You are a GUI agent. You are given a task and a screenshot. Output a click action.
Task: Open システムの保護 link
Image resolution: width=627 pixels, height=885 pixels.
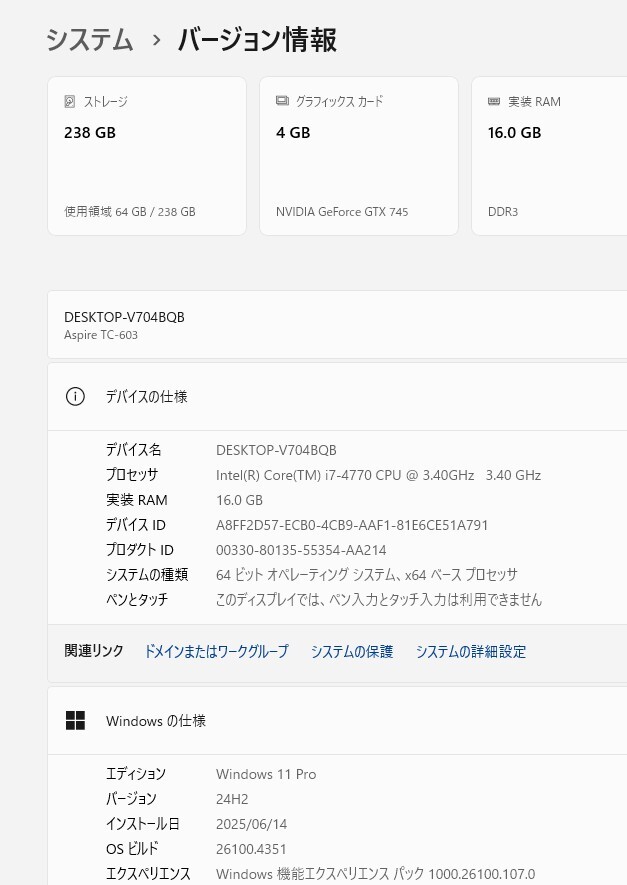(352, 651)
